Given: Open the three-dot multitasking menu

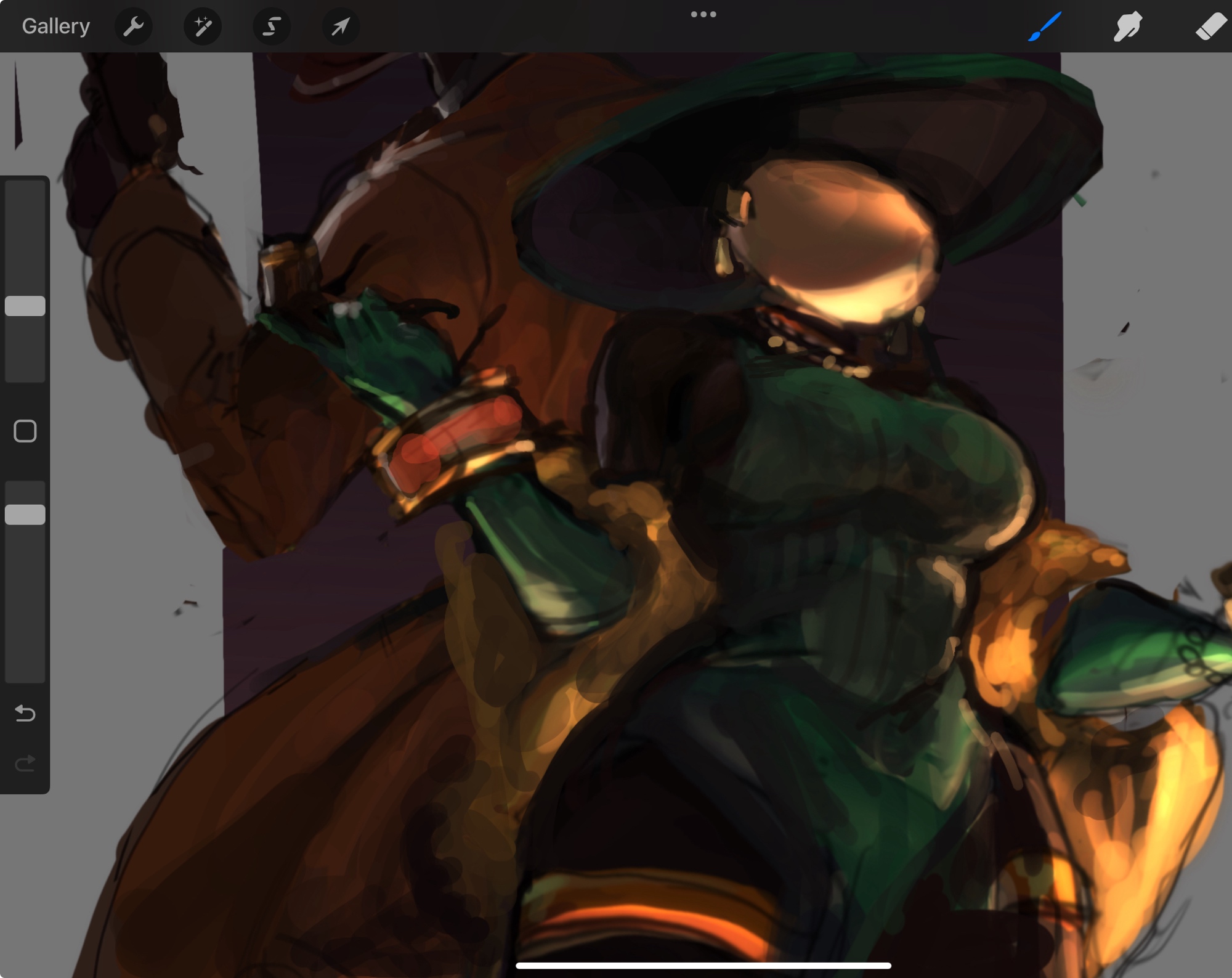Looking at the screenshot, I should (x=703, y=14).
